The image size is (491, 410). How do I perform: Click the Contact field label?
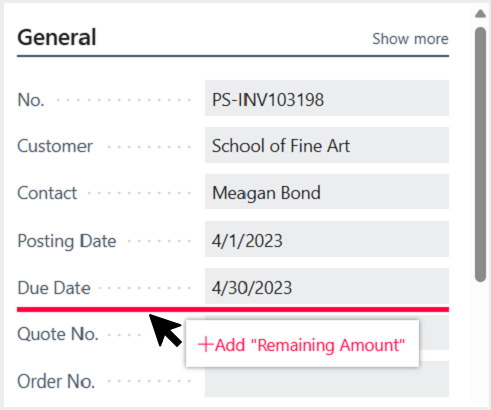click(47, 193)
